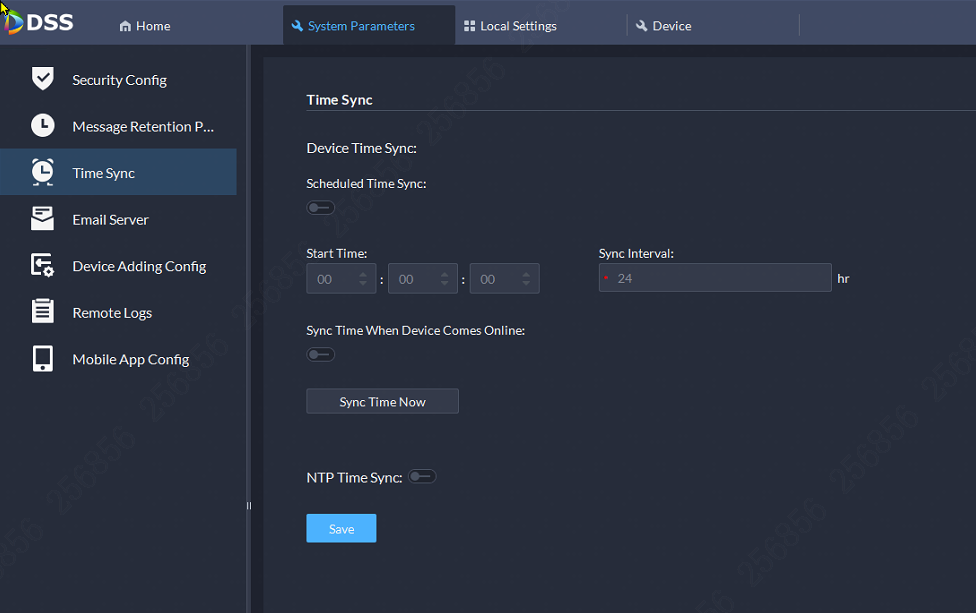Decrease the Start Time seconds value

[x=526, y=284]
